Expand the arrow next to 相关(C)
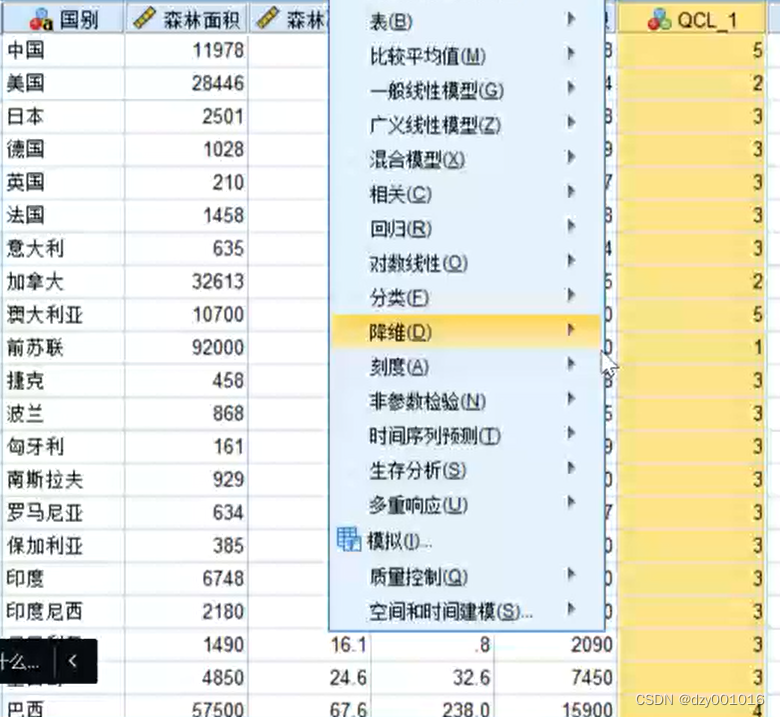This screenshot has height=717, width=780. [x=571, y=191]
